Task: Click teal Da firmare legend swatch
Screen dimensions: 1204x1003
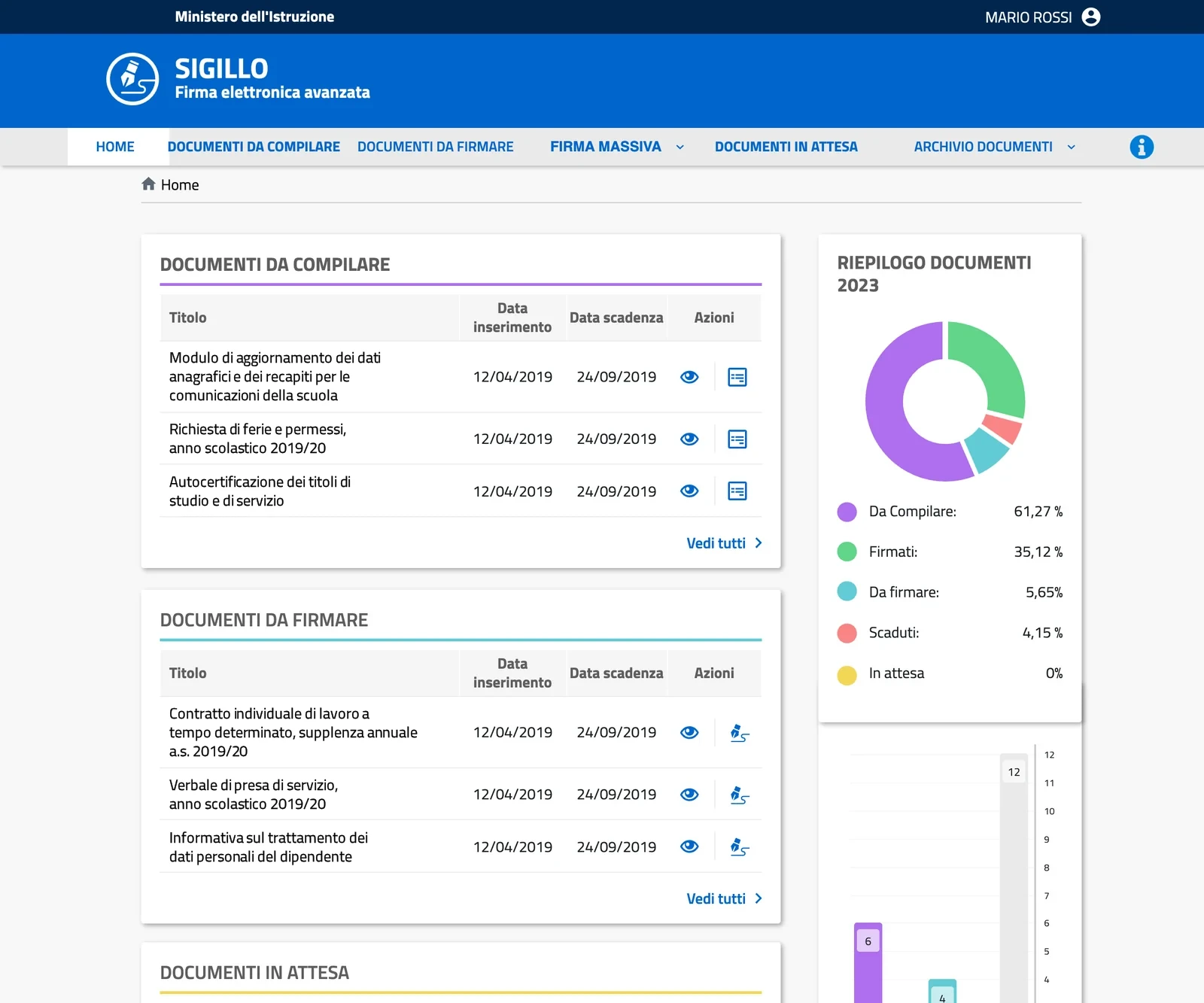Action: click(x=847, y=592)
